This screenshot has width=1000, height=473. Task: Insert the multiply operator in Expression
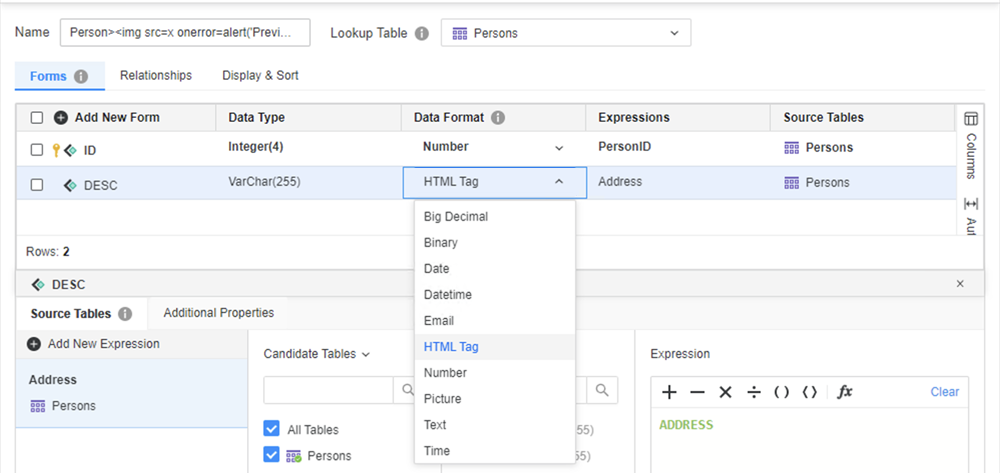(x=726, y=392)
